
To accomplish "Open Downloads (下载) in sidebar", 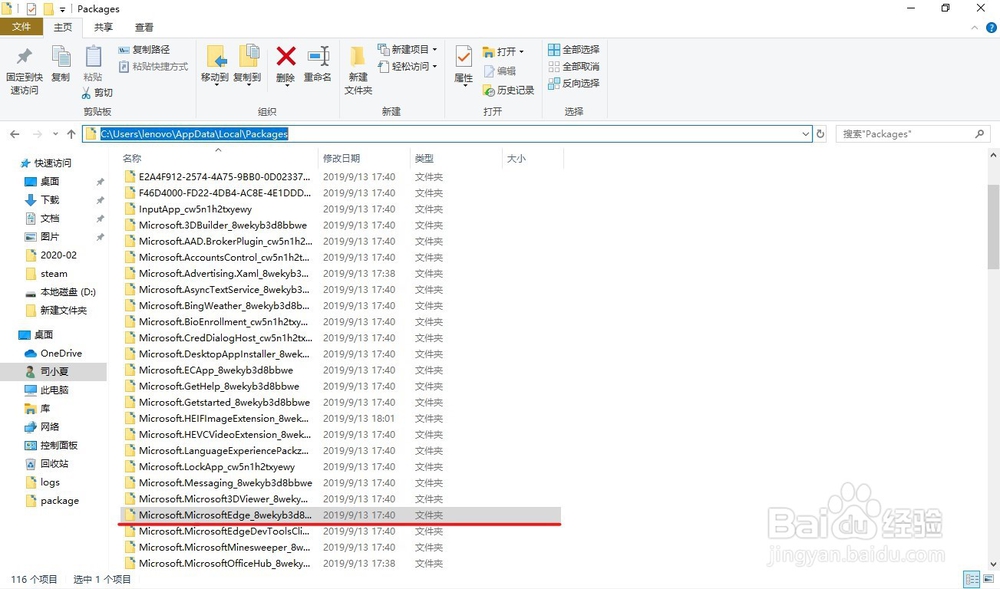I will tap(42, 200).
